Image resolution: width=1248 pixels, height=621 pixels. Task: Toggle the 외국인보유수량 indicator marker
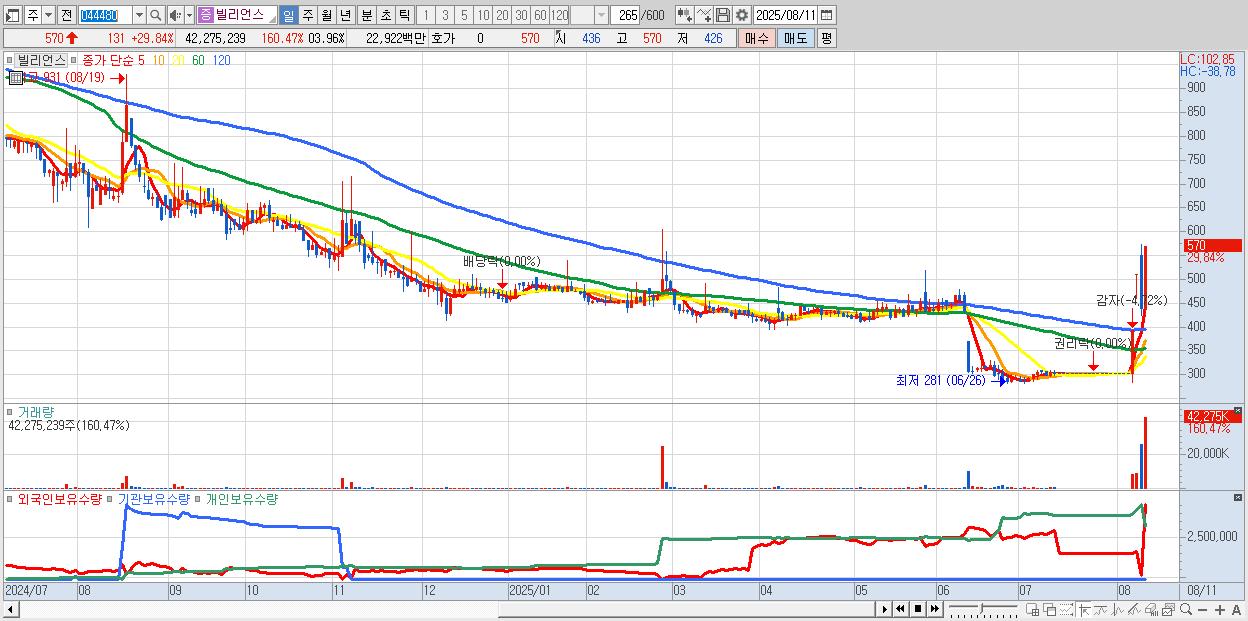(x=10, y=498)
